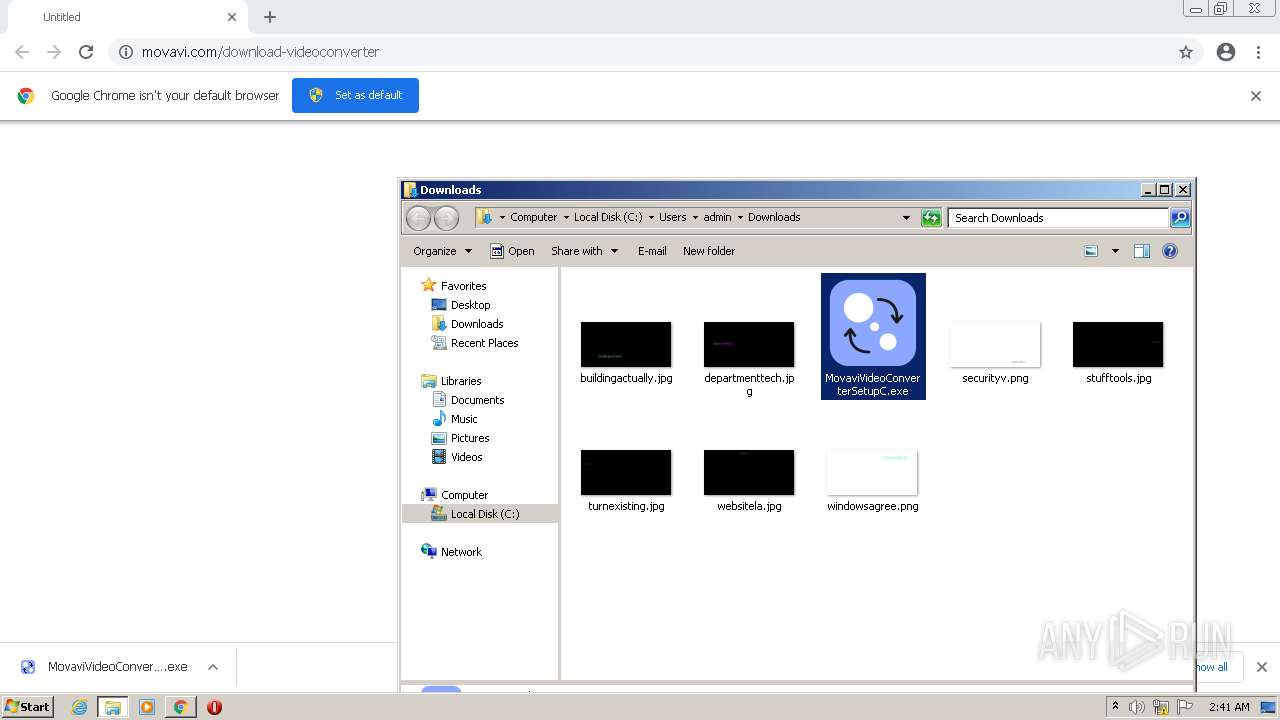Image resolution: width=1280 pixels, height=720 pixels.
Task: Close the Untitled tab
Action: (232, 17)
